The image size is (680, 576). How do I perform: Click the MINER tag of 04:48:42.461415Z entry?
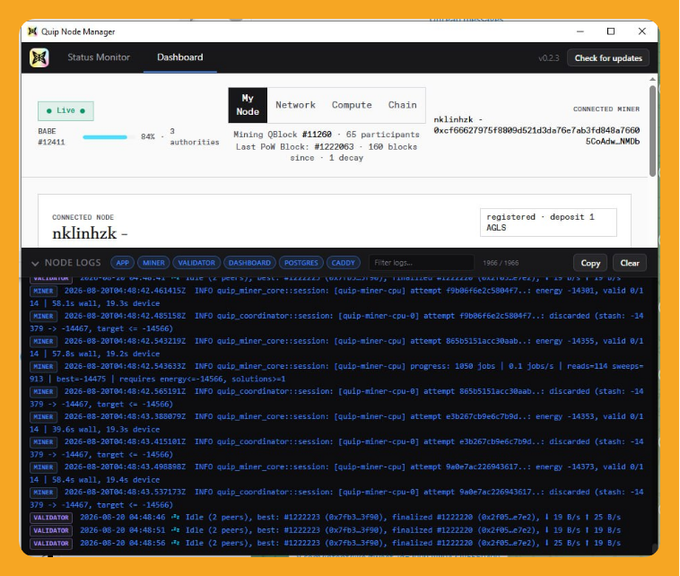[x=43, y=291]
